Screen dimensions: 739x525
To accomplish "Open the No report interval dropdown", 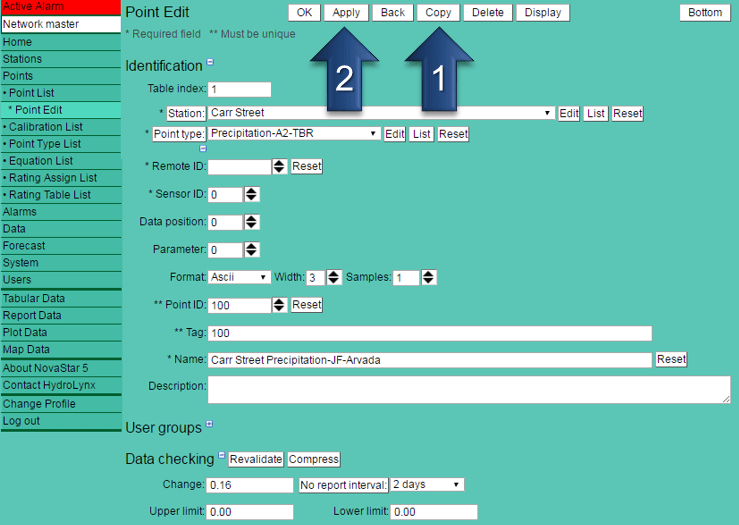I will pyautogui.click(x=427, y=485).
